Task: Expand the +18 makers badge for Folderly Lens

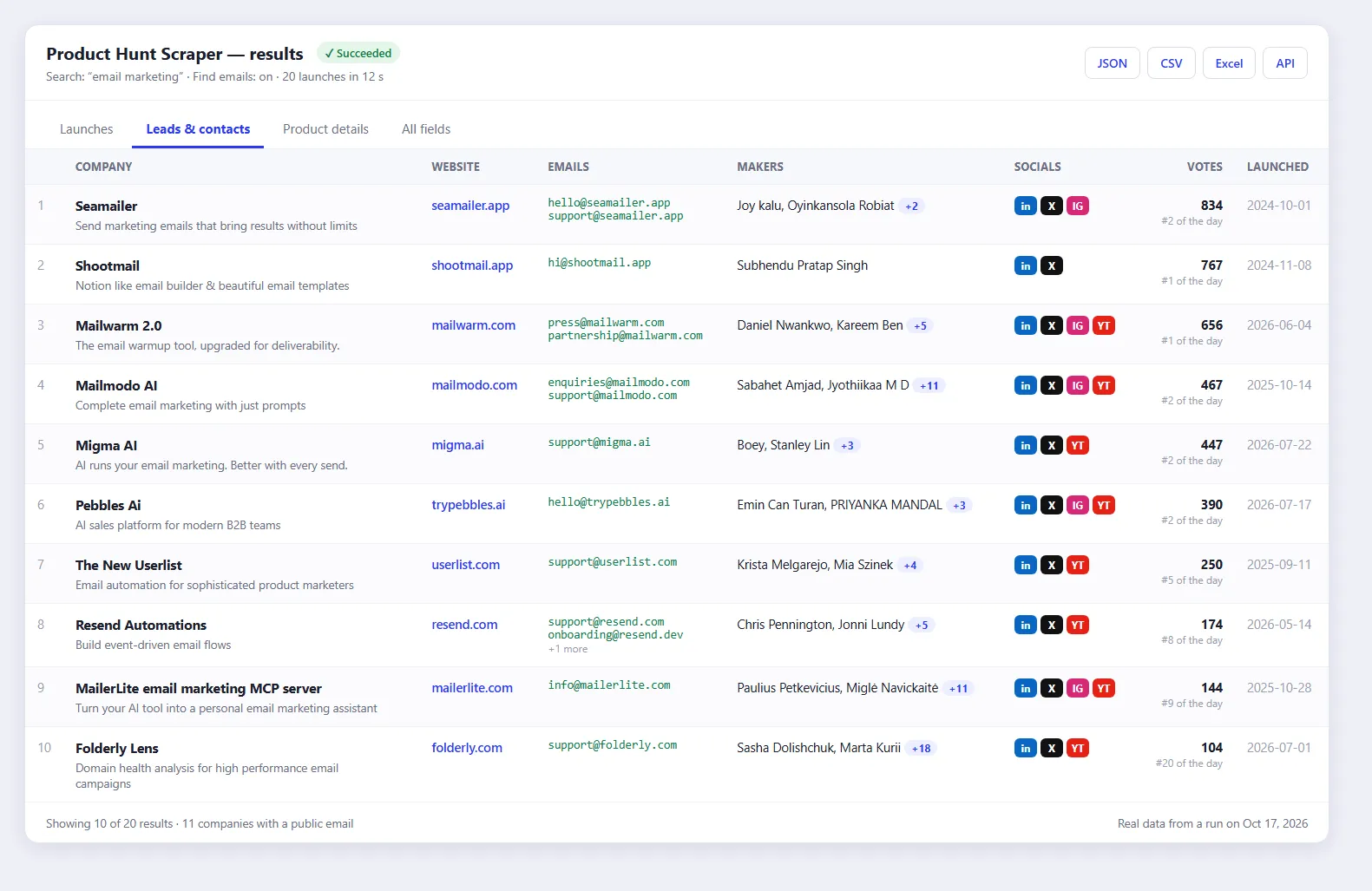Action: tap(921, 749)
